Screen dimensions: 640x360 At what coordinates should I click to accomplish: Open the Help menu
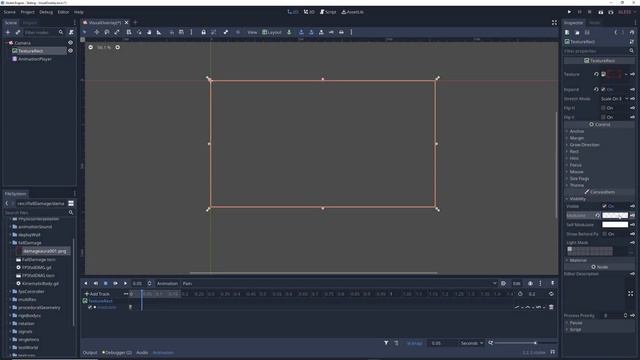(x=79, y=12)
